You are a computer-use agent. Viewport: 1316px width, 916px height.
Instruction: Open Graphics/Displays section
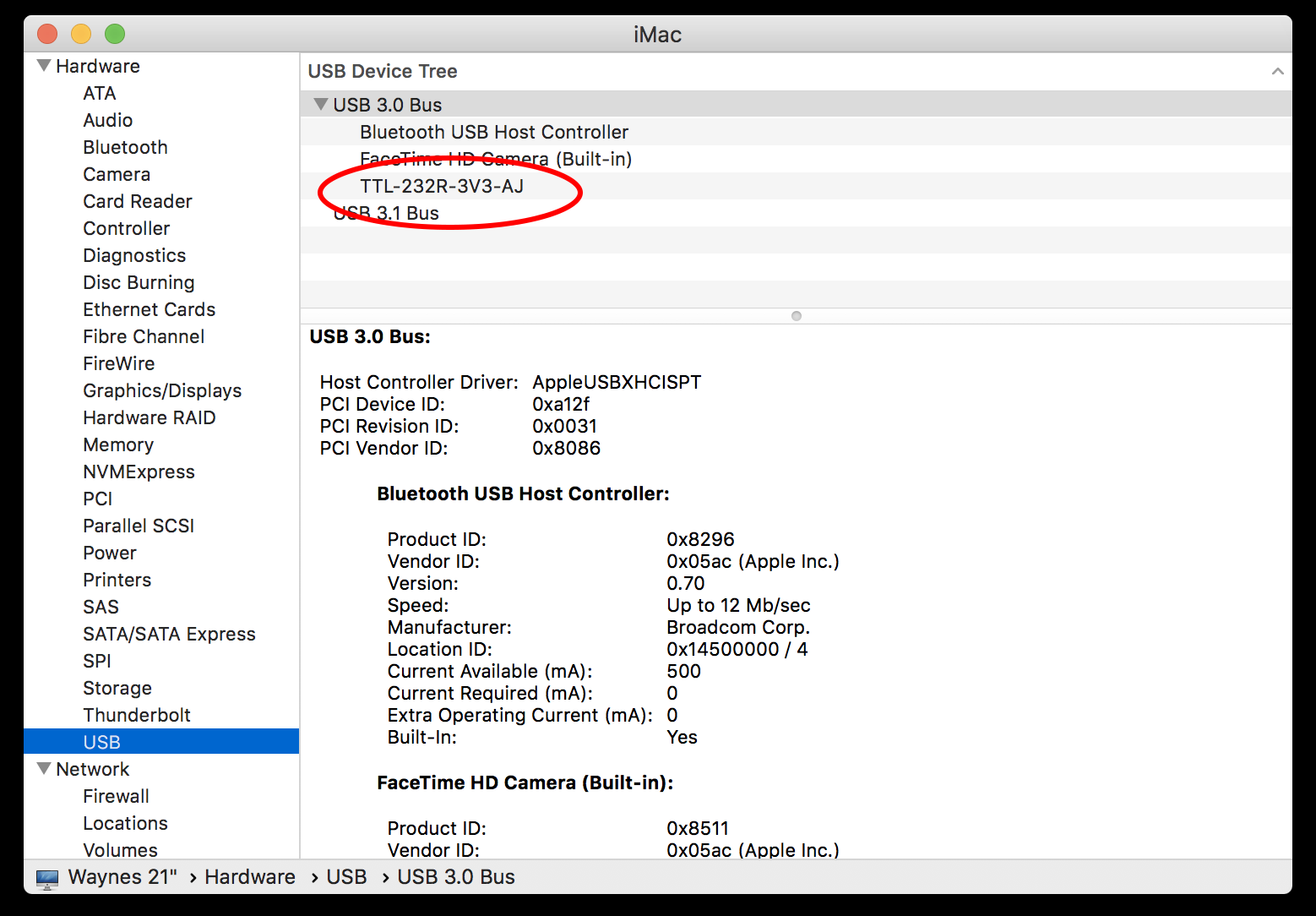tap(162, 390)
